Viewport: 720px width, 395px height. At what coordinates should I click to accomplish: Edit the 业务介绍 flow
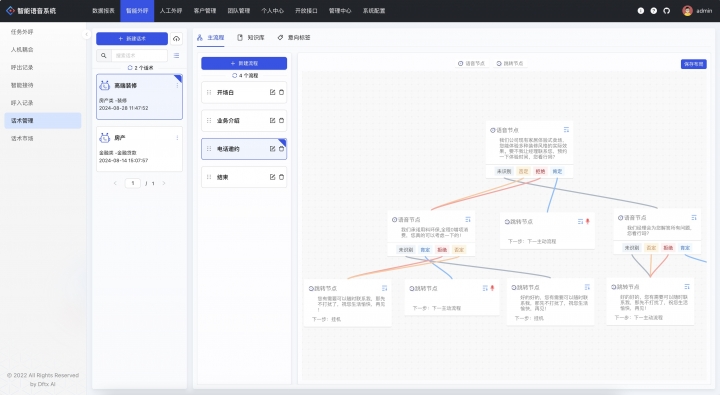[x=272, y=120]
